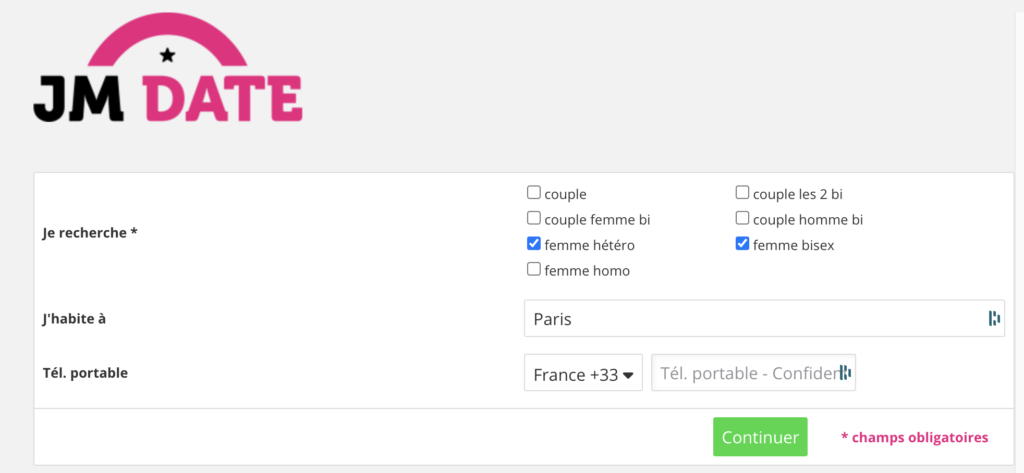Screen dimensions: 1024x473
Task: Click the password manager icon in the Paris field
Action: click(994, 319)
